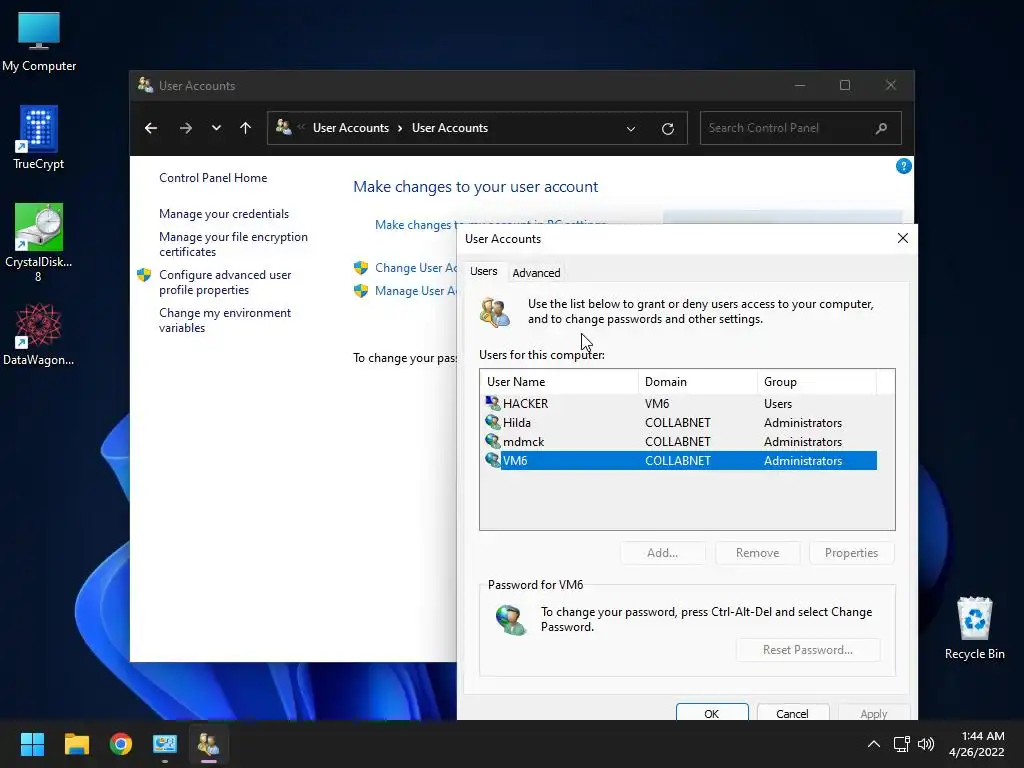Click first User Accounts breadcrumb
The image size is (1024, 768).
point(351,128)
